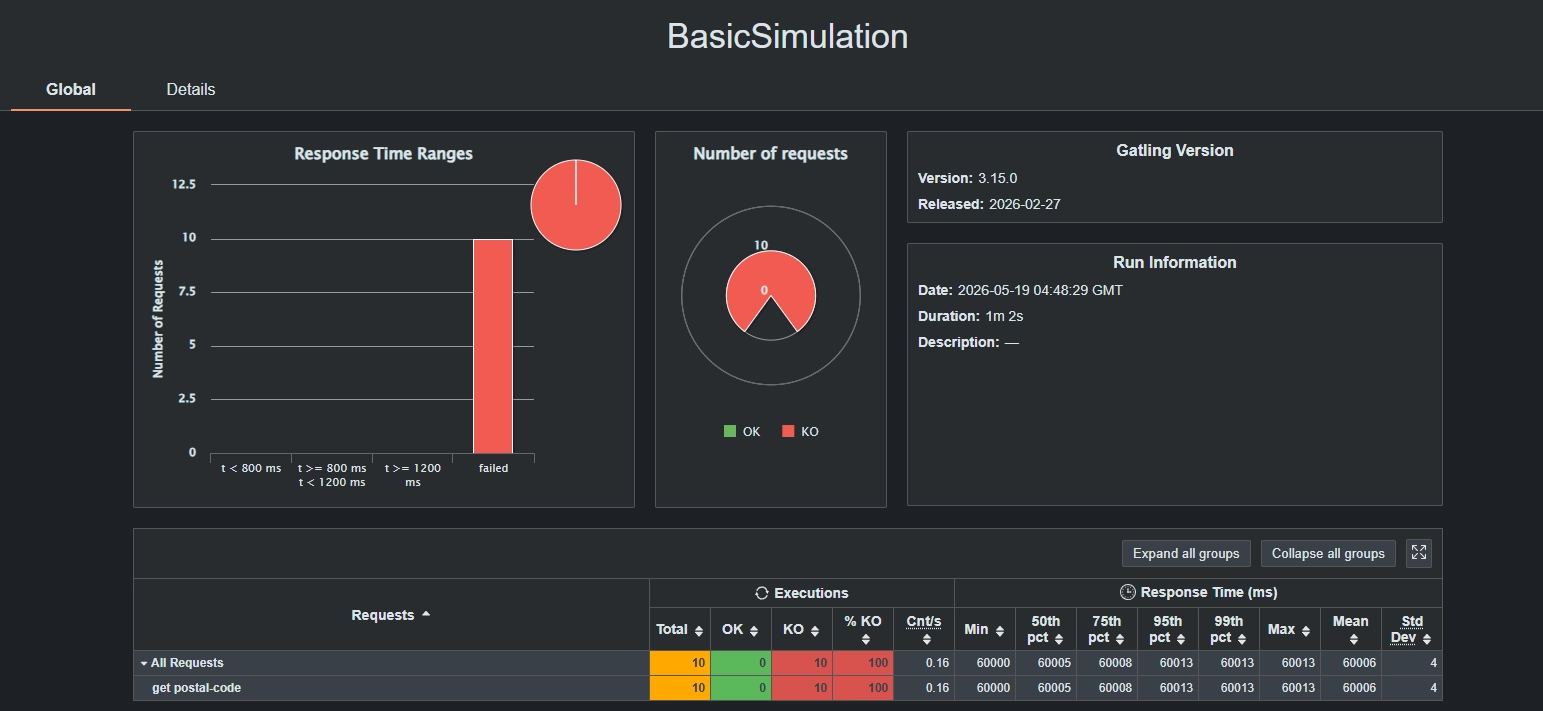Sort by Max response time arrows
Image resolution: width=1543 pixels, height=711 pixels.
pyautogui.click(x=1306, y=631)
